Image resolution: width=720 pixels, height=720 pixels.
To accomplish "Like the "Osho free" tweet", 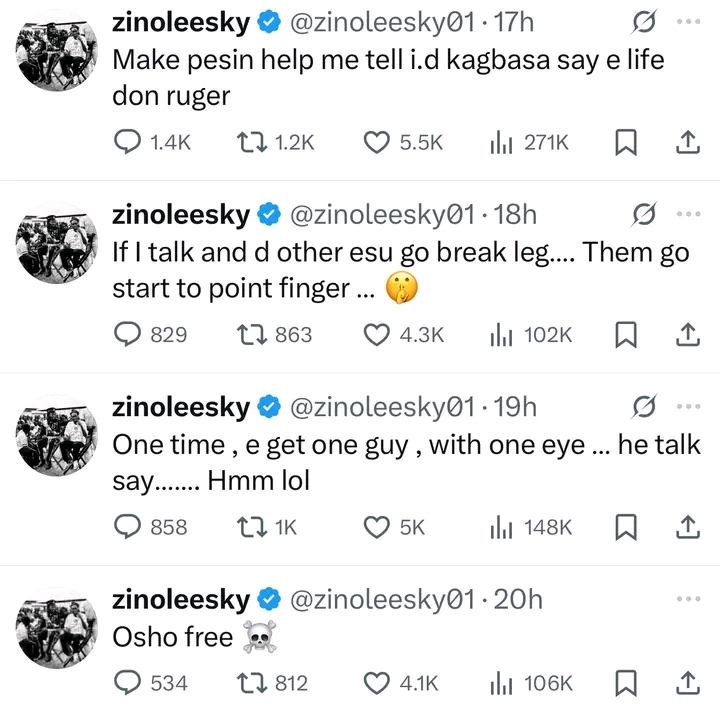I will coord(376,684).
